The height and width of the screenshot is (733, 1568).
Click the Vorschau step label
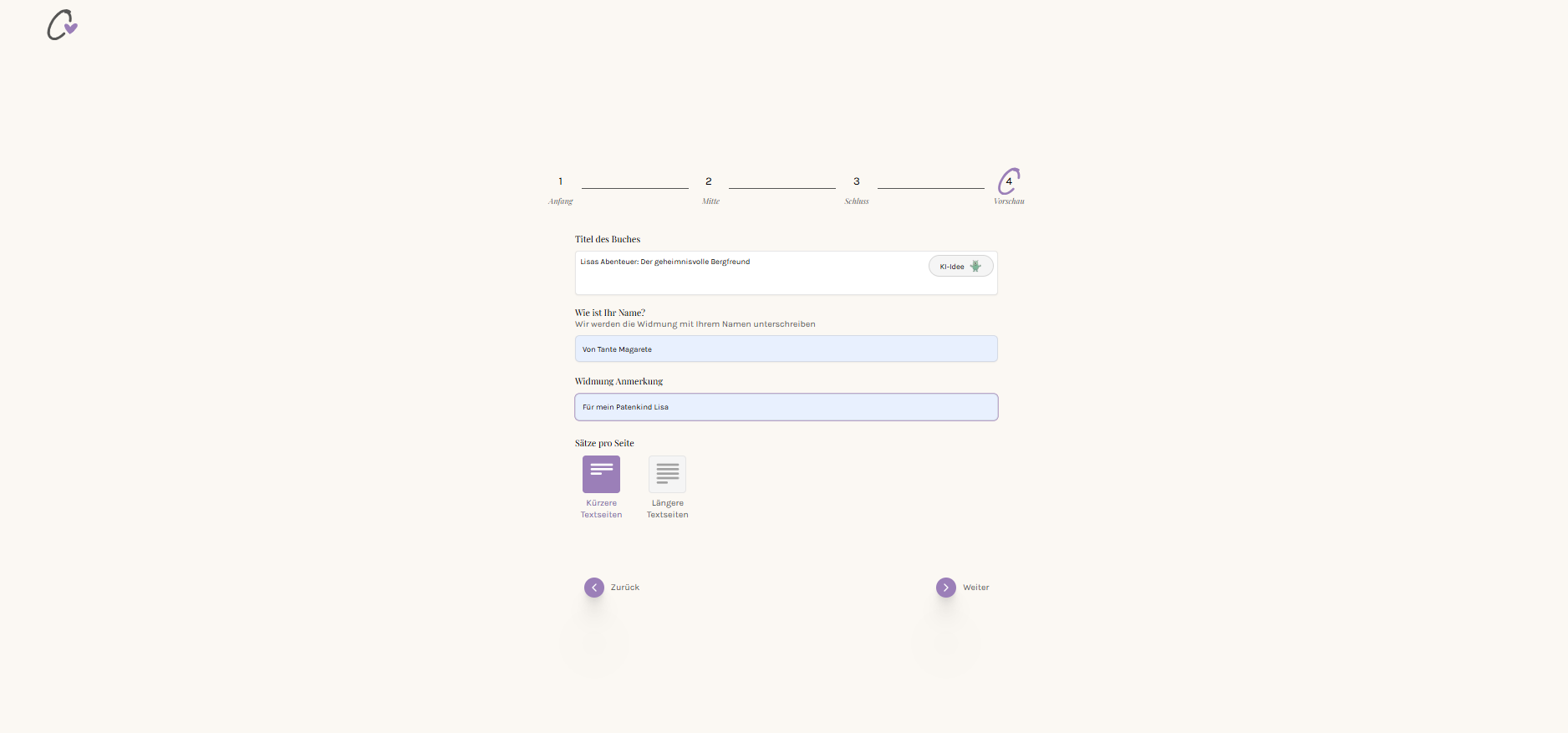point(1009,201)
